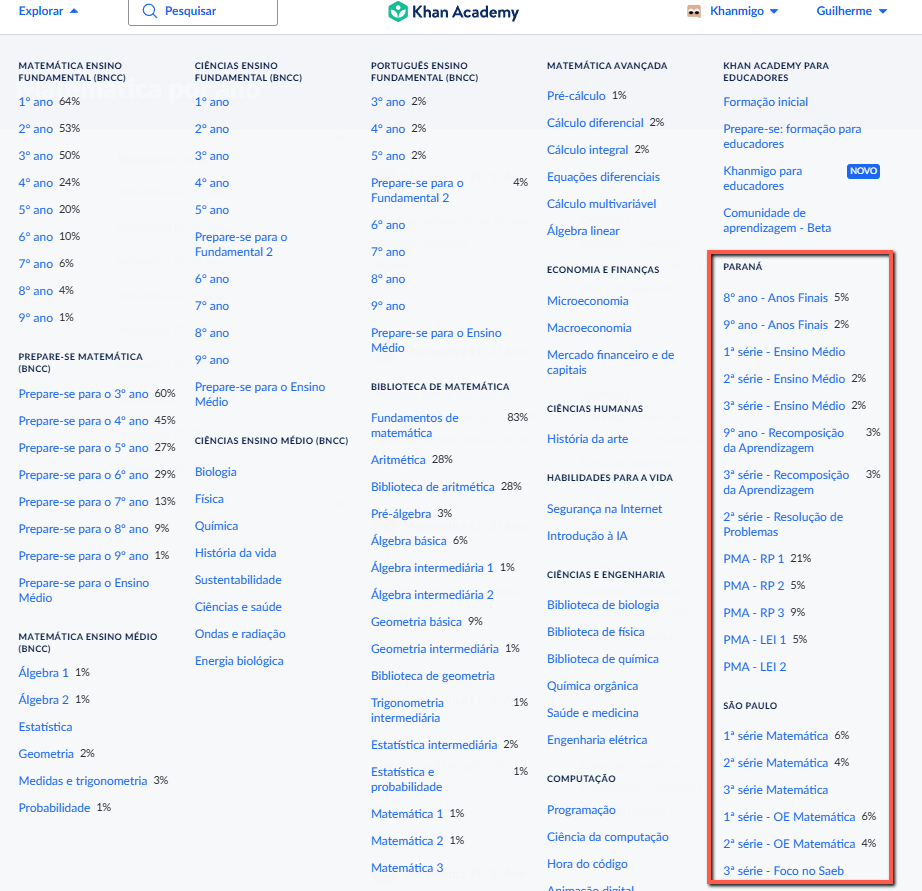Open Paraná 8º ano - Anos Finais
This screenshot has width=922, height=891.
(775, 298)
